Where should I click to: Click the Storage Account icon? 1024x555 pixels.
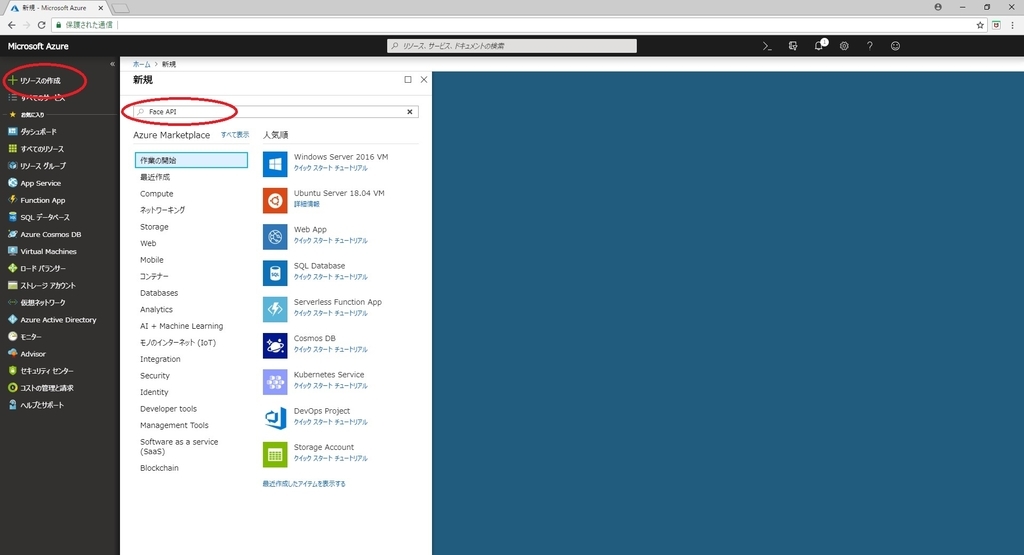pos(275,454)
